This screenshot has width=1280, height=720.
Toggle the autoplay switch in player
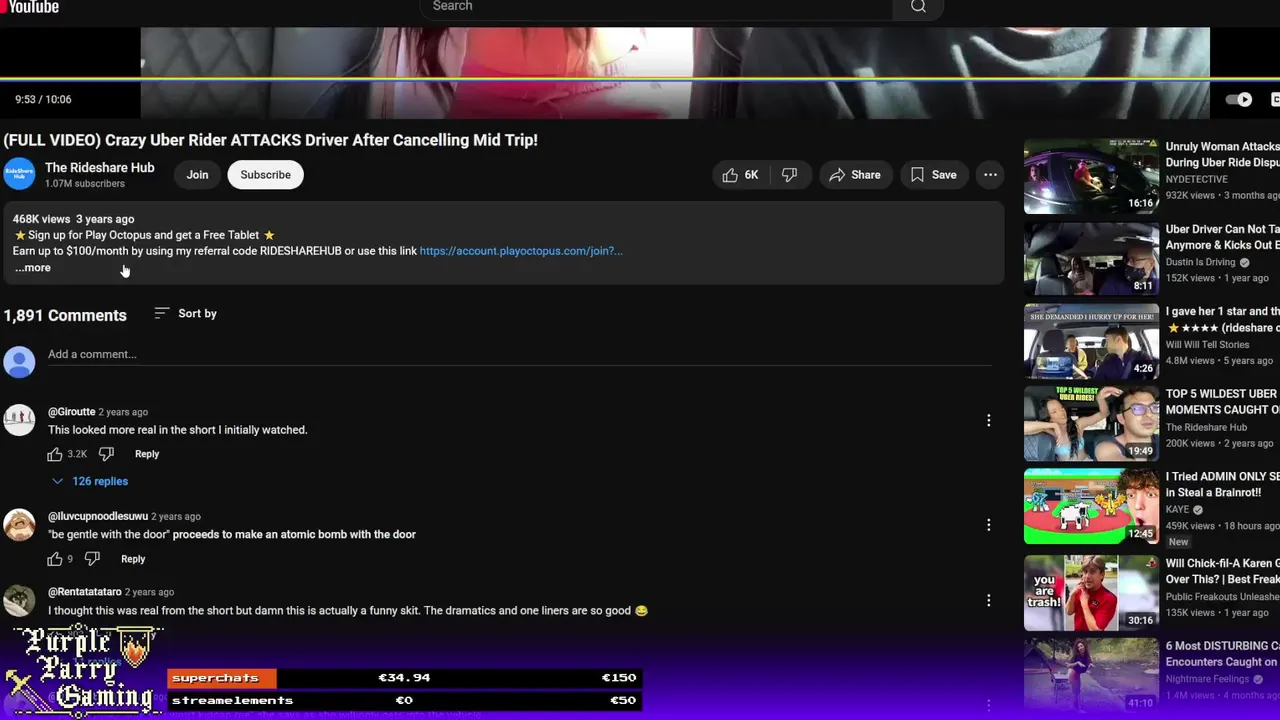pos(1239,99)
